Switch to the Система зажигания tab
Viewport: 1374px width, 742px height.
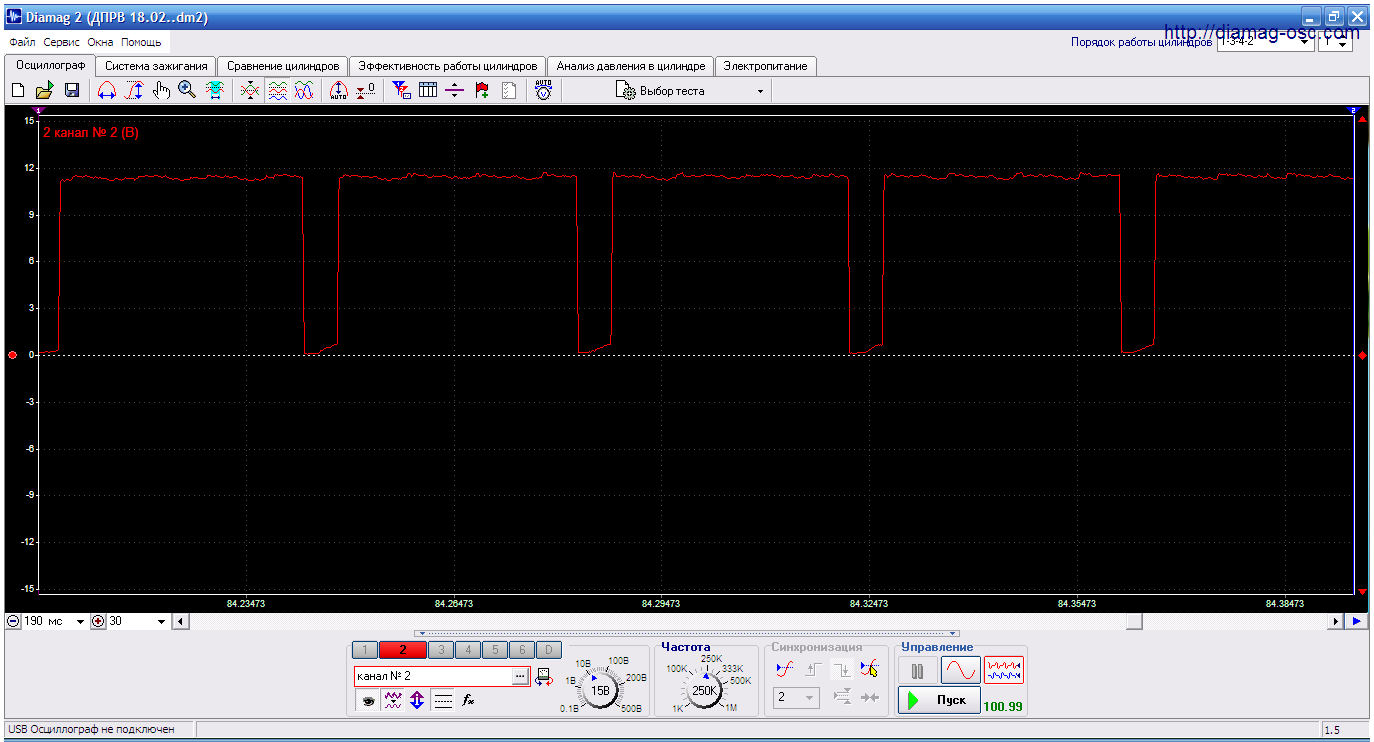(156, 66)
